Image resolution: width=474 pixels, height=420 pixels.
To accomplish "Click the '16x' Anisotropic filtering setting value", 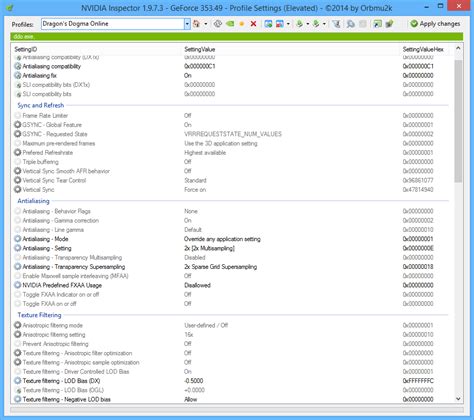I will click(189, 335).
